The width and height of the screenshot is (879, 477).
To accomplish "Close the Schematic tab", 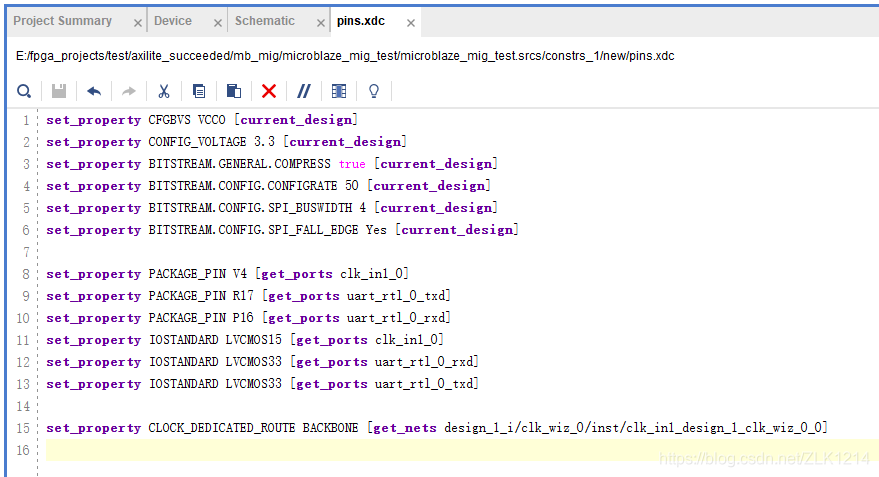I will tap(321, 23).
